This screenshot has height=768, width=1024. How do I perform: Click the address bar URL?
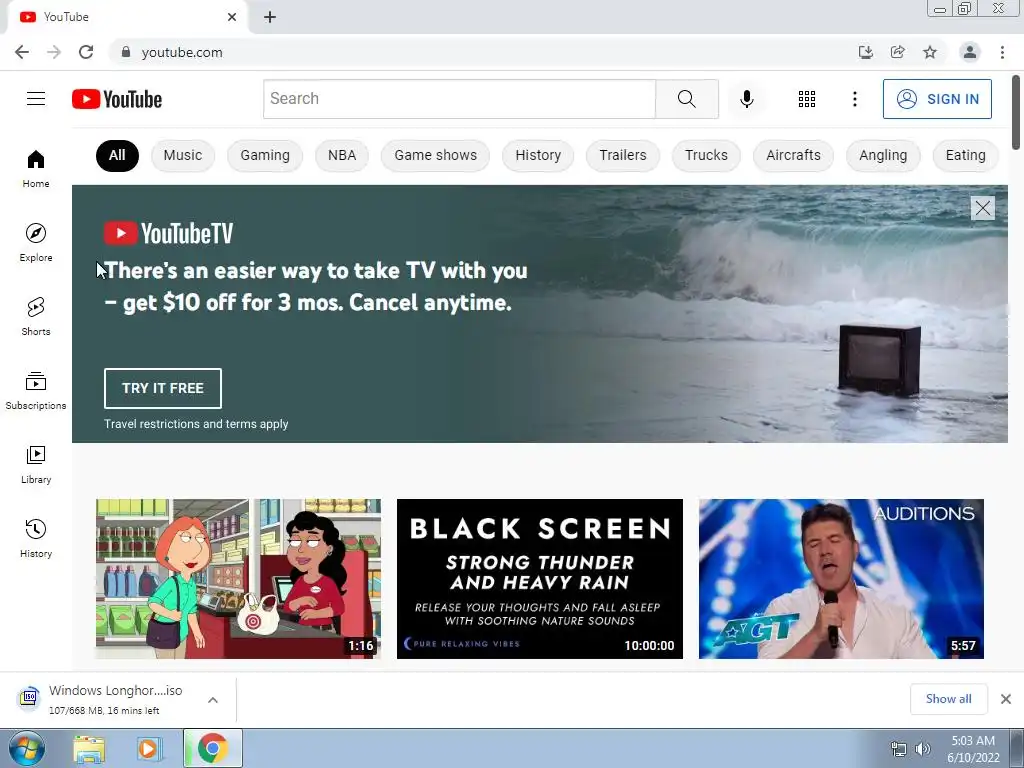[x=182, y=52]
